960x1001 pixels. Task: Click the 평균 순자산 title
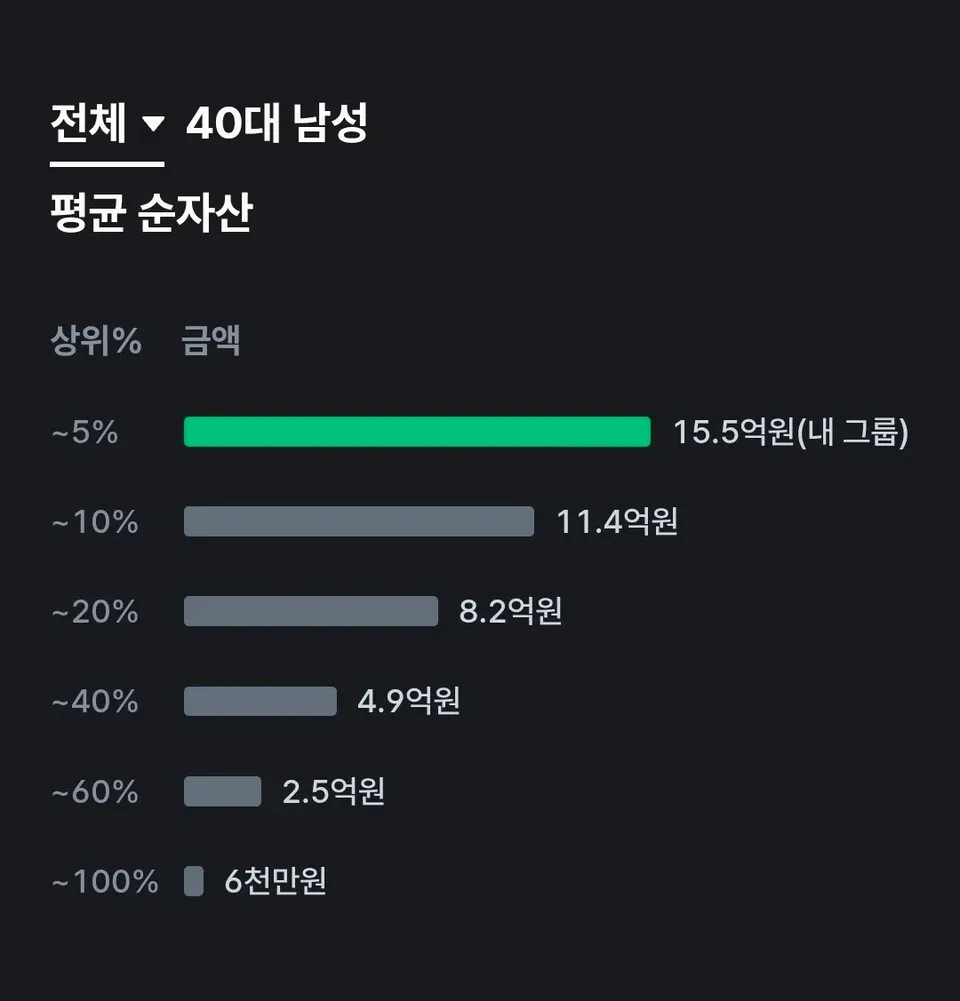tap(151, 212)
